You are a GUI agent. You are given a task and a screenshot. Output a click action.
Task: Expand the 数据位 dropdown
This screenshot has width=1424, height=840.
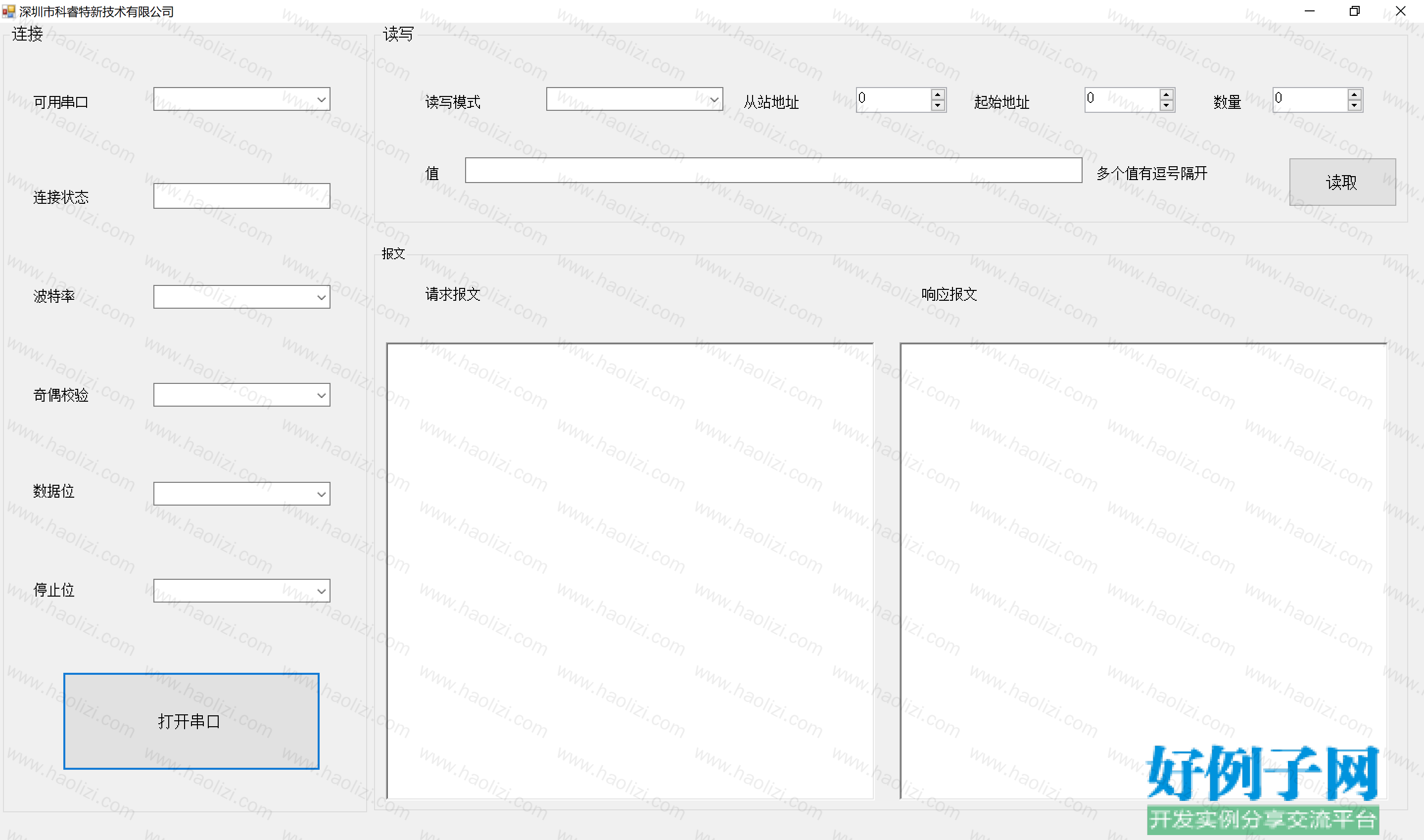(241, 494)
